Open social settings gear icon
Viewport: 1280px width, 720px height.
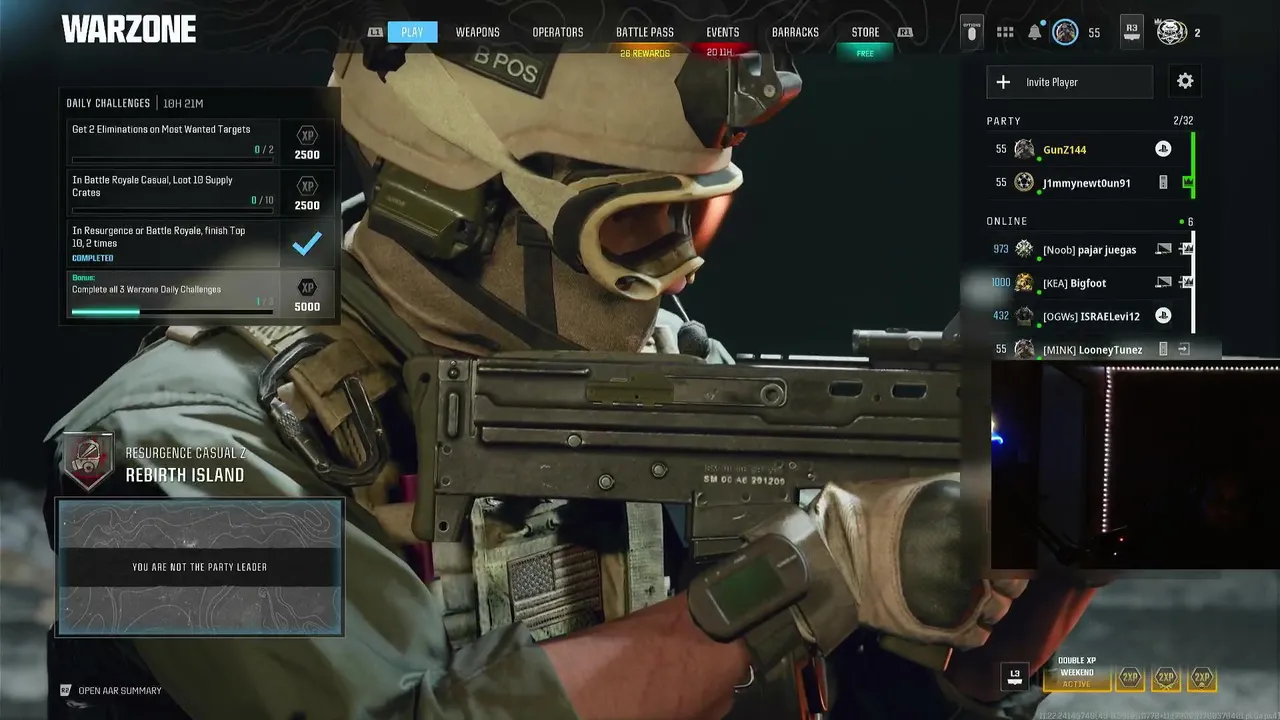(x=1185, y=82)
